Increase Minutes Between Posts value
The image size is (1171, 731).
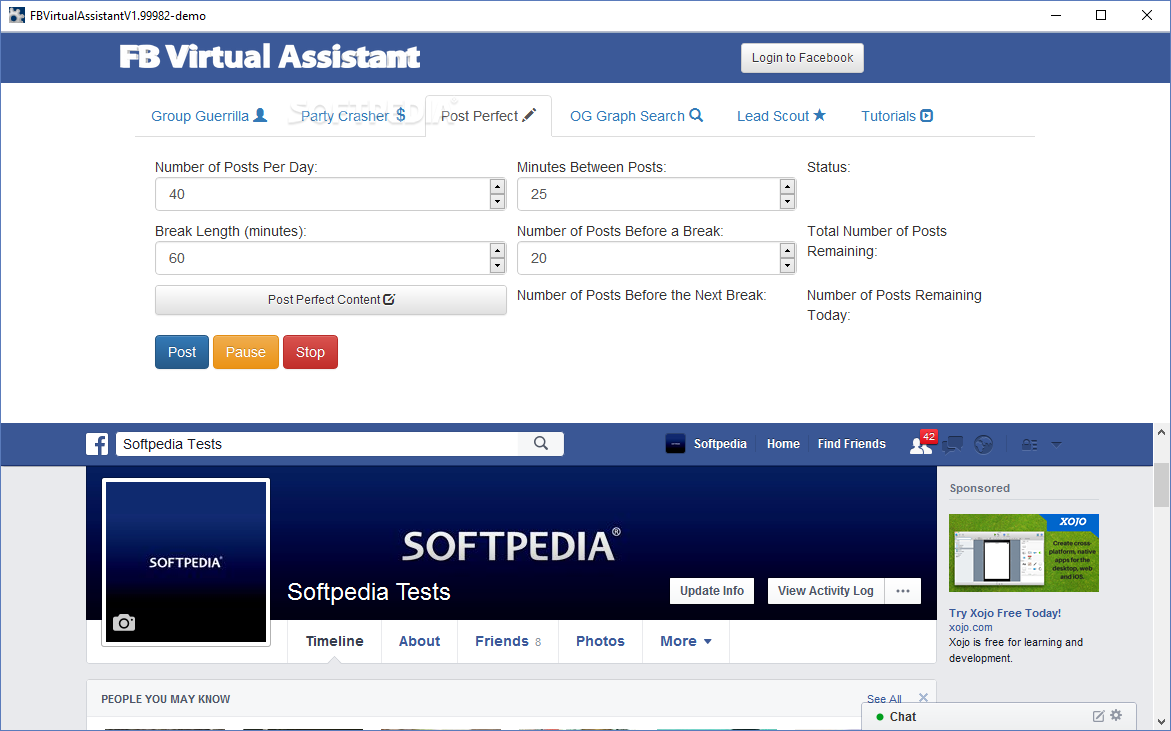[787, 187]
